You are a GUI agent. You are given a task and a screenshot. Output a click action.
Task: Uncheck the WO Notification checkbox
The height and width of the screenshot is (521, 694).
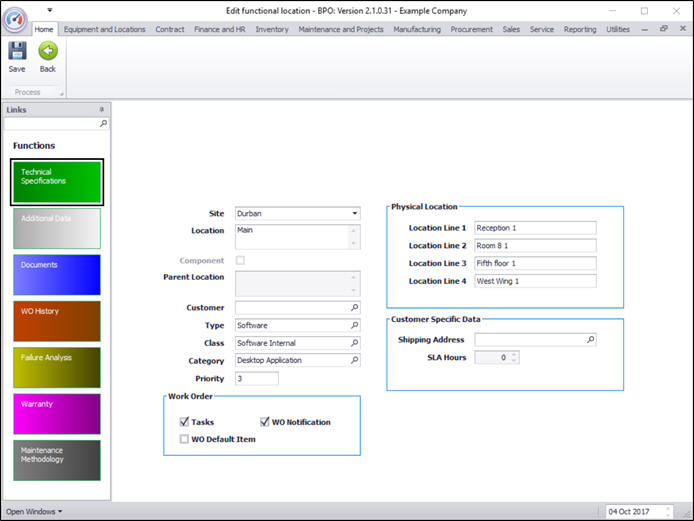pyautogui.click(x=265, y=422)
